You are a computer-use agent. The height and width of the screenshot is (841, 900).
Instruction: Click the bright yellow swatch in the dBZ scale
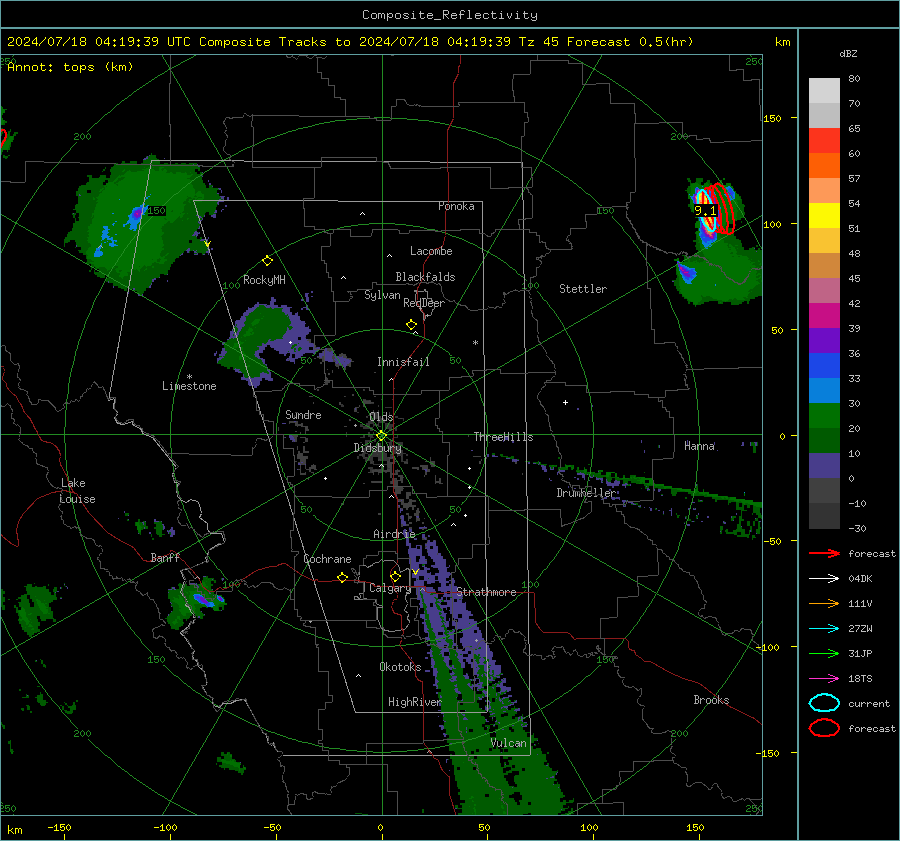[x=824, y=216]
